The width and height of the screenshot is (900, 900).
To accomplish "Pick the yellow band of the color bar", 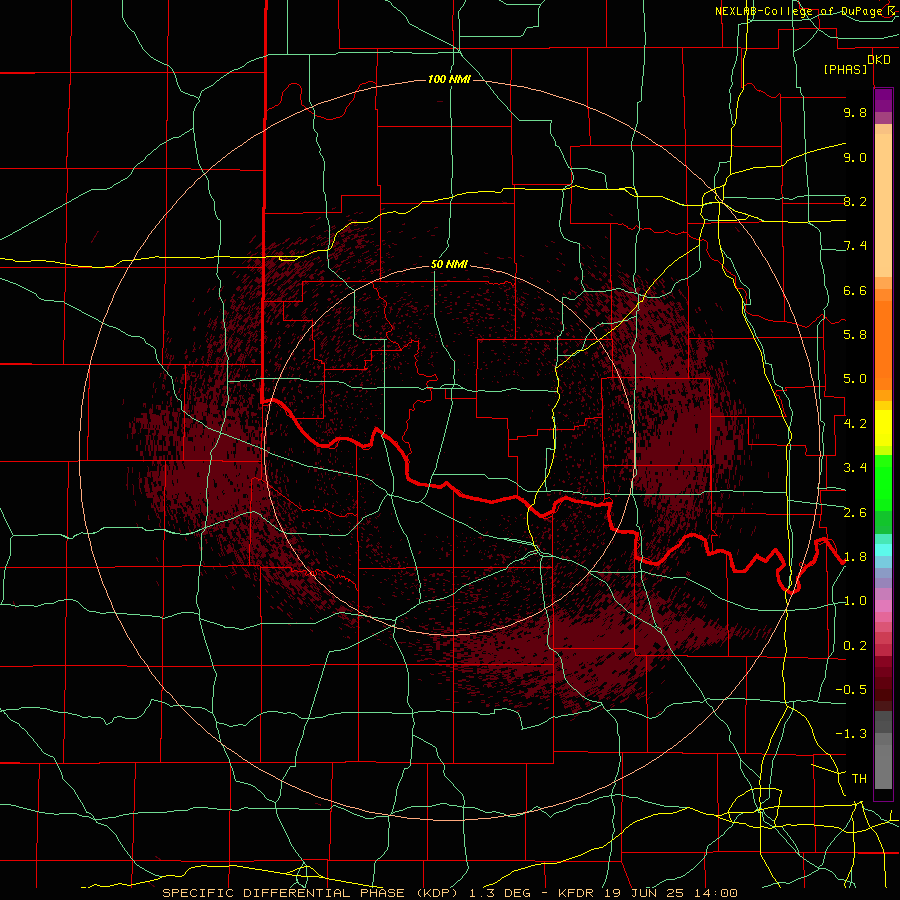I will 883,427.
